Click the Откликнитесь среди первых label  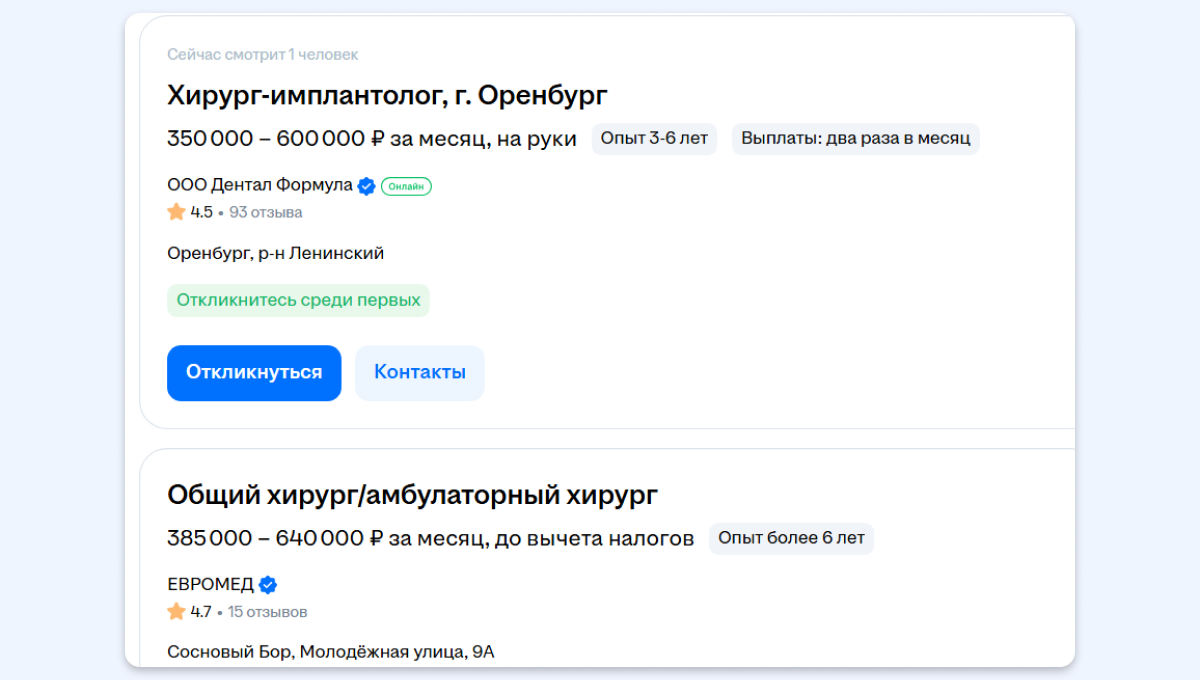click(x=298, y=300)
